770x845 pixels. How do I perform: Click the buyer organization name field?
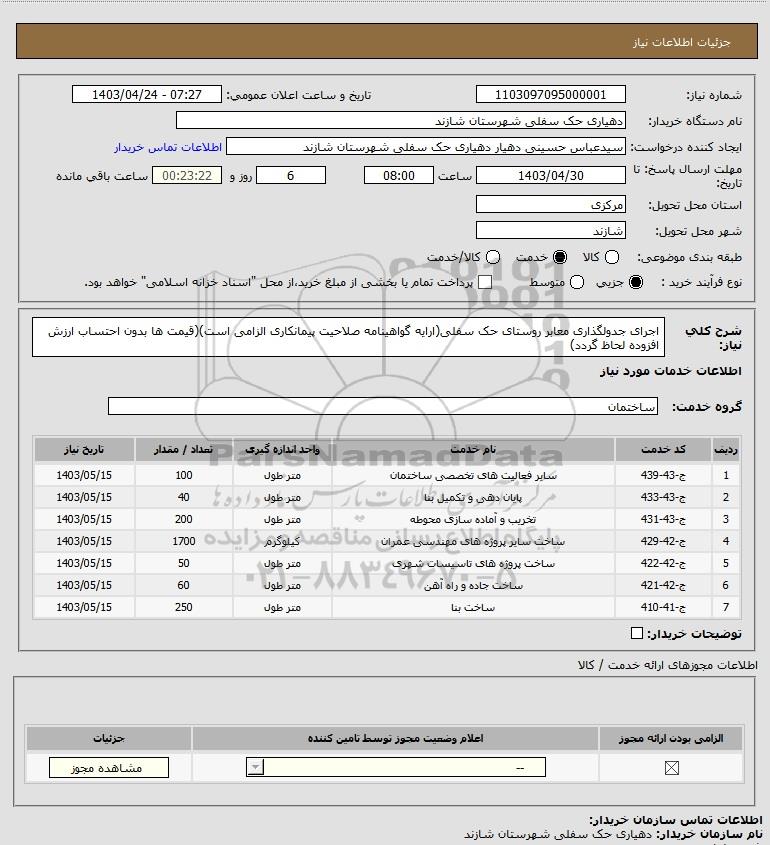tap(400, 121)
